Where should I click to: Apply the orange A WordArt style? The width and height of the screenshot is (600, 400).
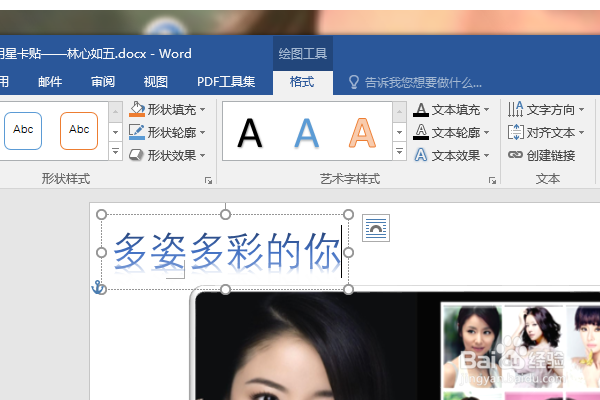tap(362, 133)
